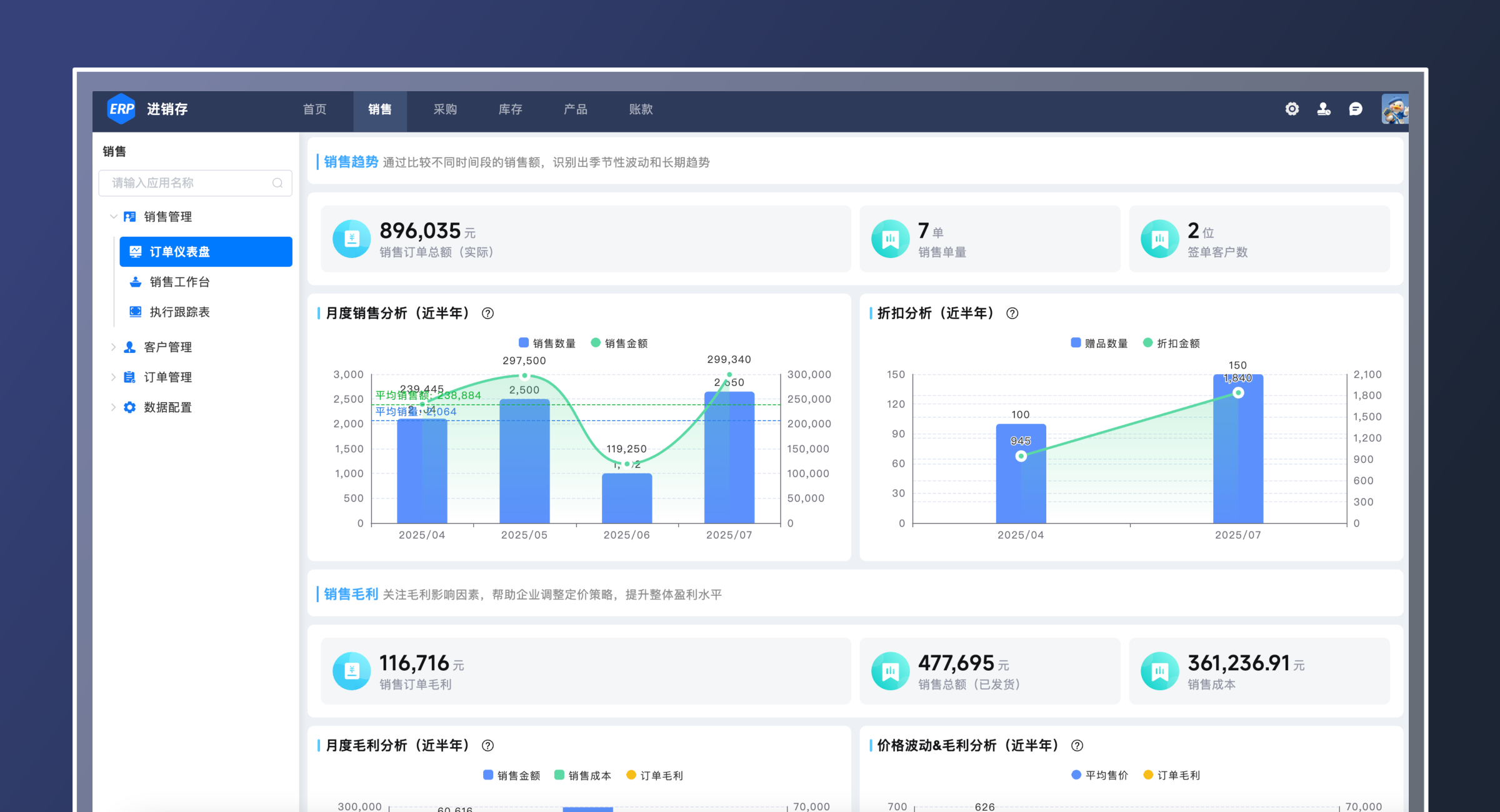Open 销售工作台 in the sidebar
This screenshot has width=1500, height=812.
click(x=179, y=282)
